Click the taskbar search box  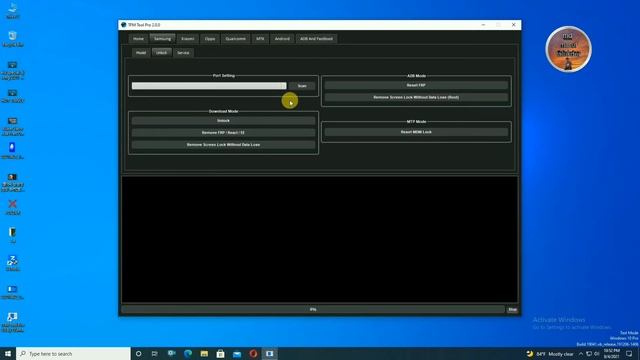[x=73, y=353]
